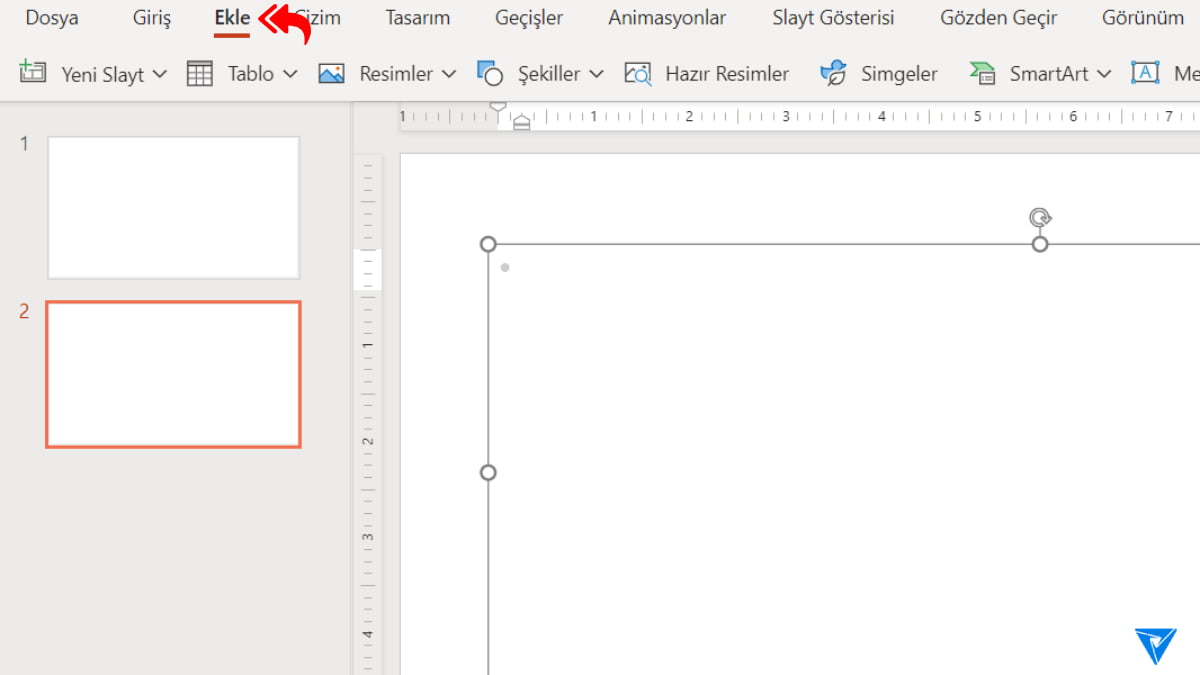The height and width of the screenshot is (675, 1200).
Task: Open the Dosya menu
Action: (x=51, y=17)
